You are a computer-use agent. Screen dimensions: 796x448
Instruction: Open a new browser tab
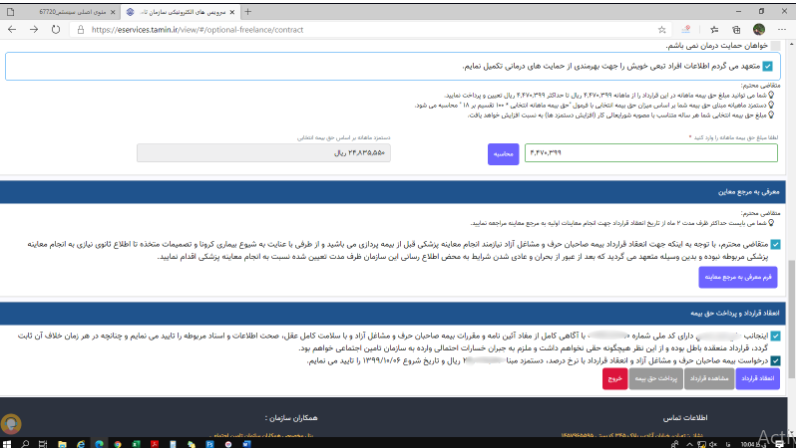tap(248, 12)
